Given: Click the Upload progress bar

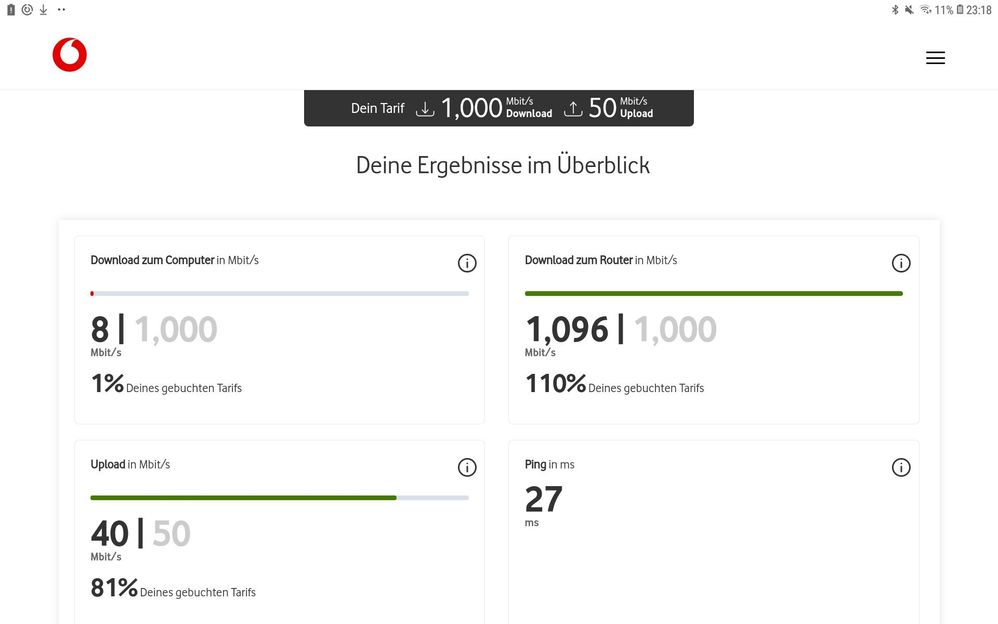Looking at the screenshot, I should tap(279, 497).
